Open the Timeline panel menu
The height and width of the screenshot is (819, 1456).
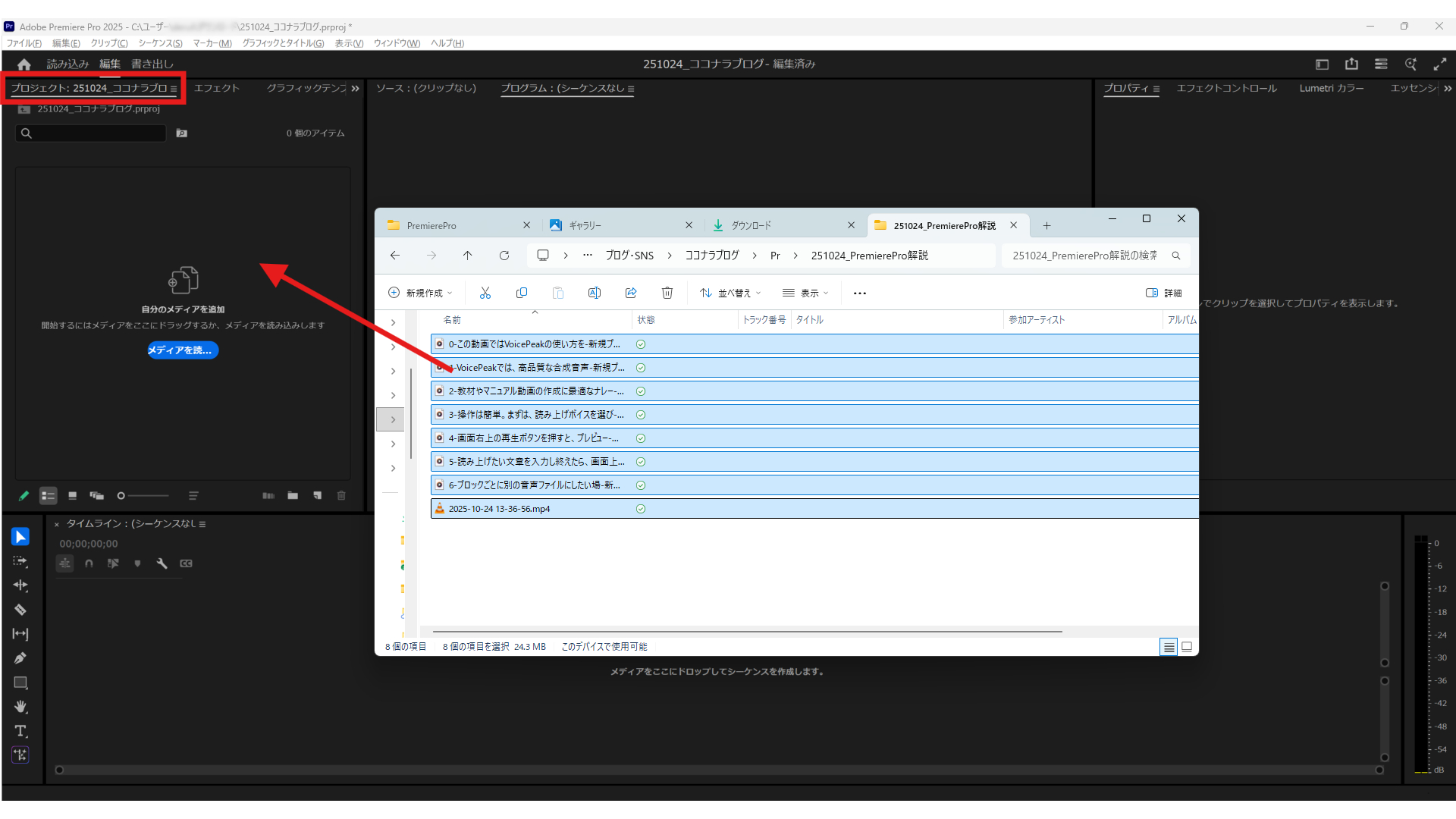[x=202, y=524]
